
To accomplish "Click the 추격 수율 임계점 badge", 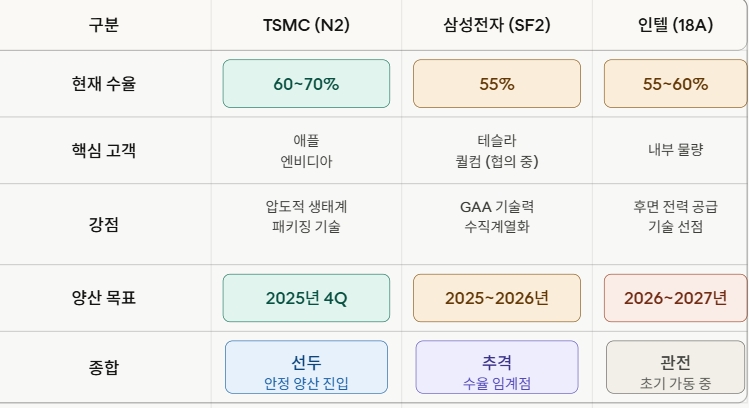I will point(497,367).
